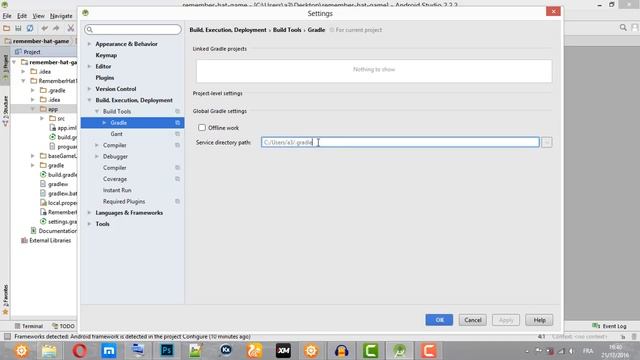Open the View menu in Android Studio
Viewport: 640px width, 360px height.
coord(38,16)
